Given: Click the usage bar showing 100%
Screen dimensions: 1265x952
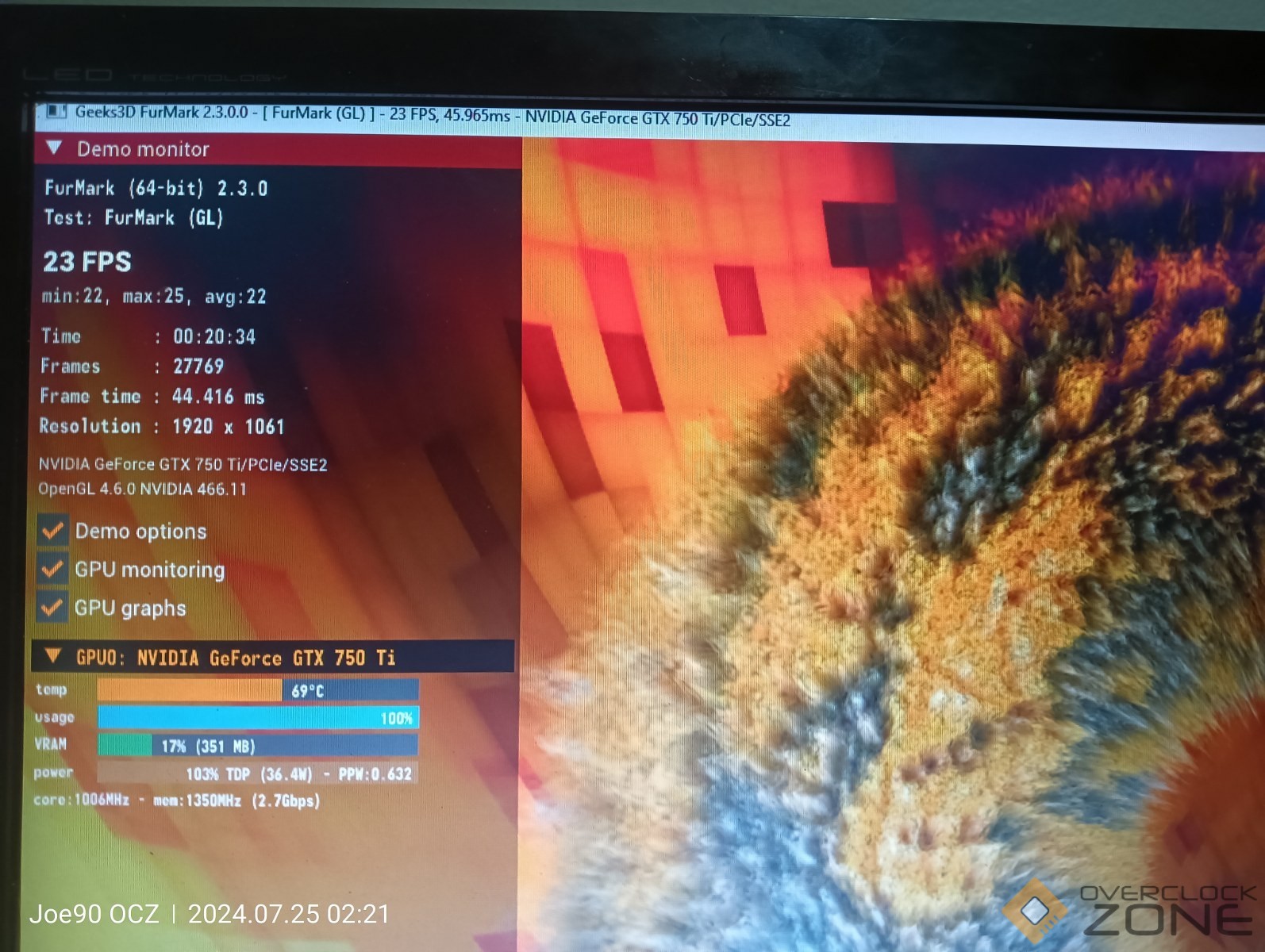Looking at the screenshot, I should (258, 718).
